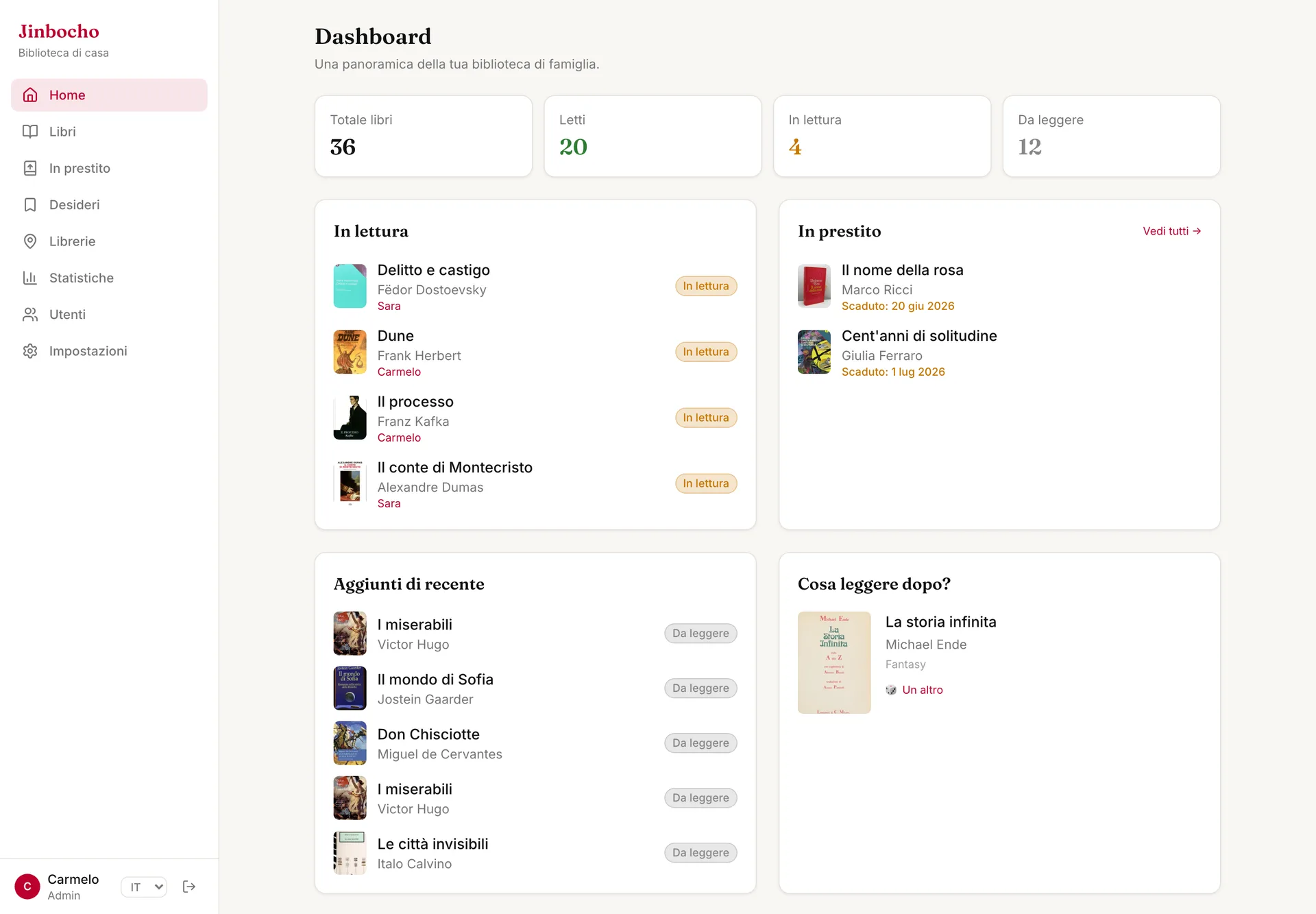Click the Librerie map pin icon
This screenshot has width=1316, height=914.
coord(30,241)
